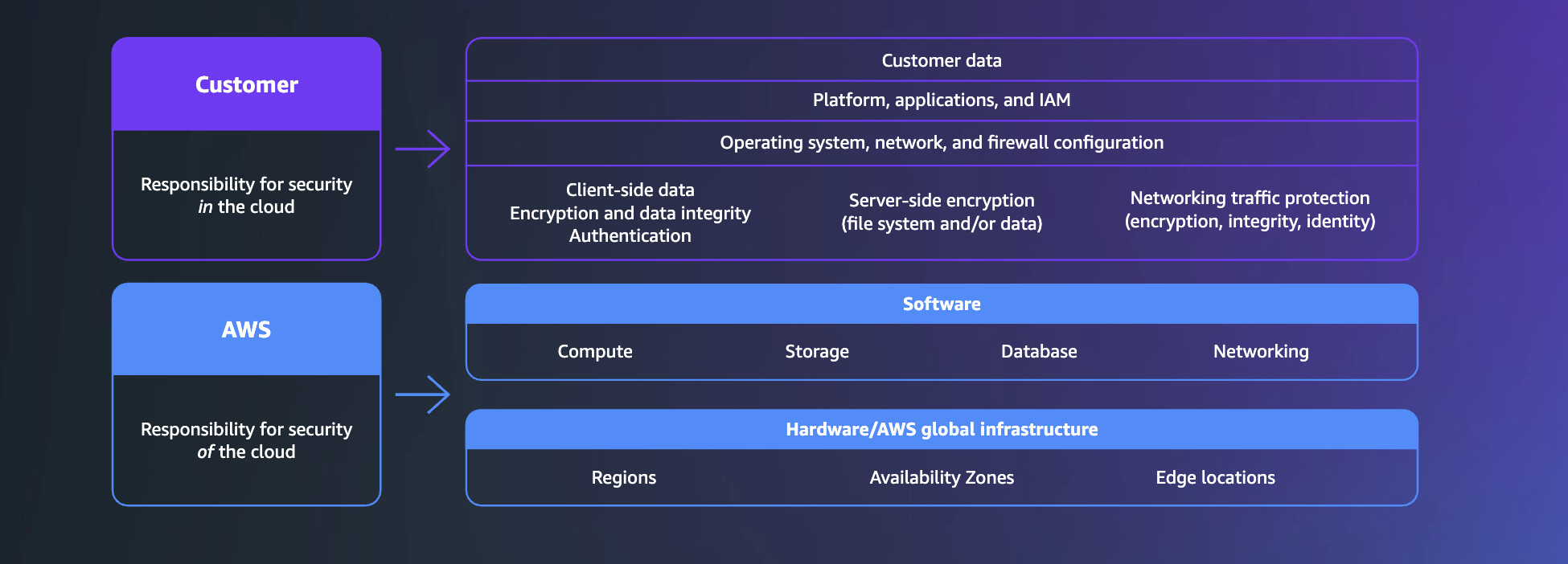
Task: Select "Responsibility for security in the cloud" text
Action: pyautogui.click(x=246, y=195)
